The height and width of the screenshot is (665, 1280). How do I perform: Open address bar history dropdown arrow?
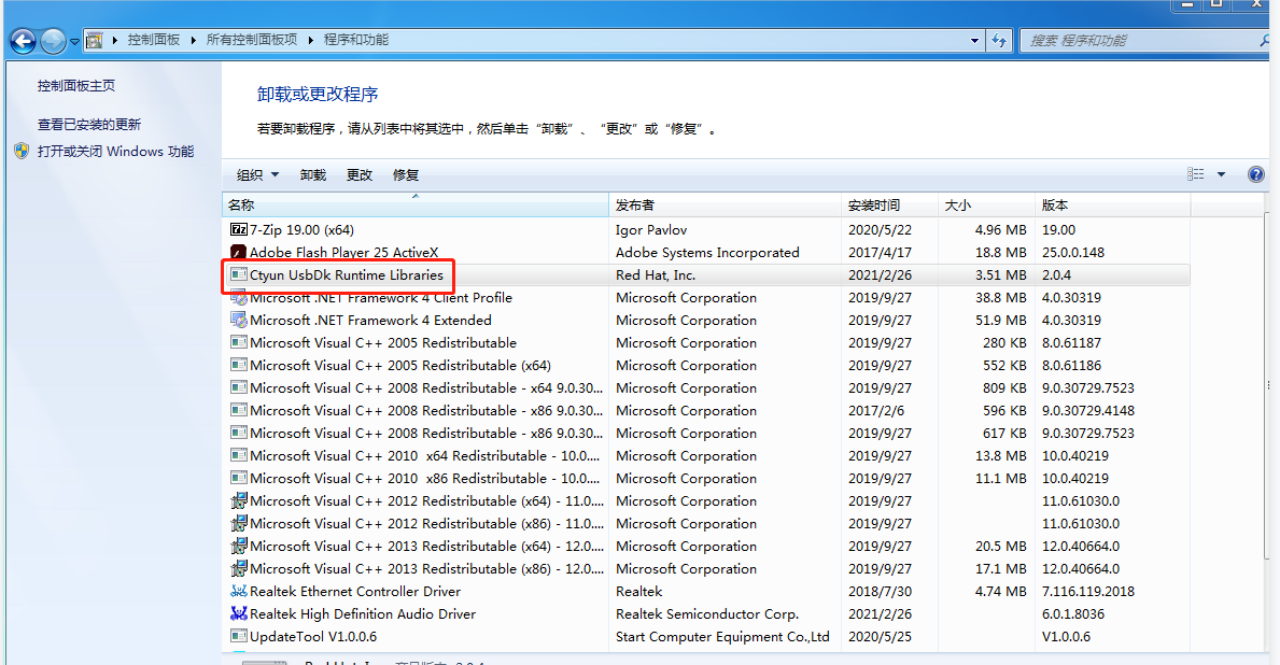click(x=975, y=41)
